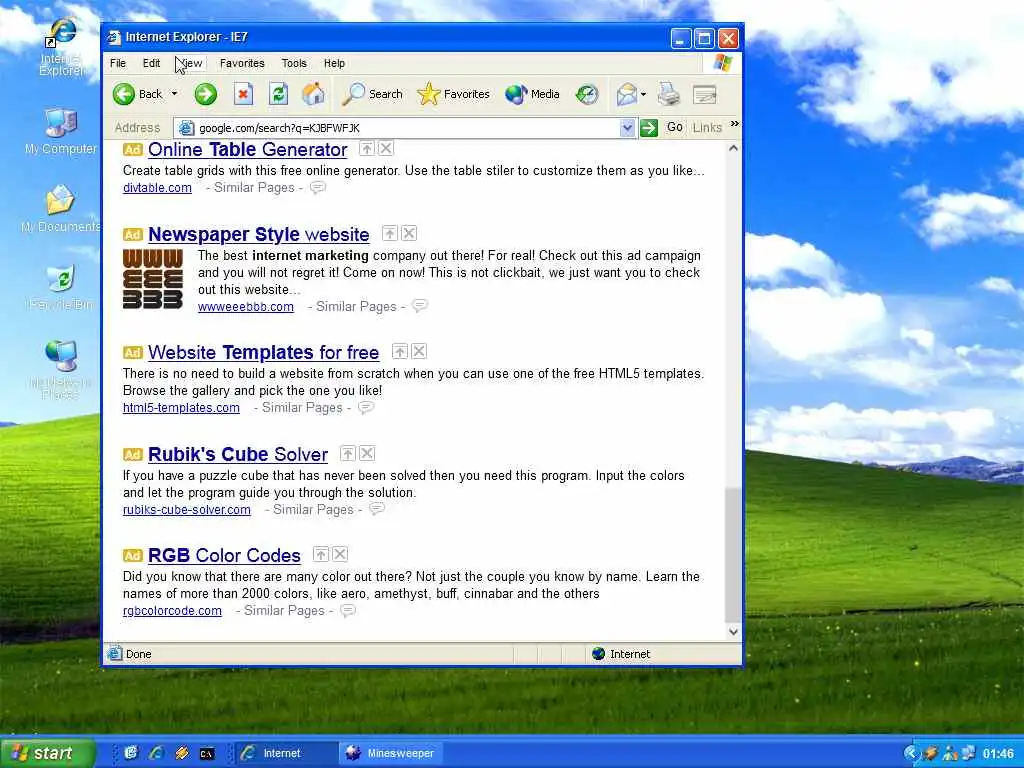Image resolution: width=1024 pixels, height=768 pixels.
Task: Stop page loading with red X icon
Action: 243,94
